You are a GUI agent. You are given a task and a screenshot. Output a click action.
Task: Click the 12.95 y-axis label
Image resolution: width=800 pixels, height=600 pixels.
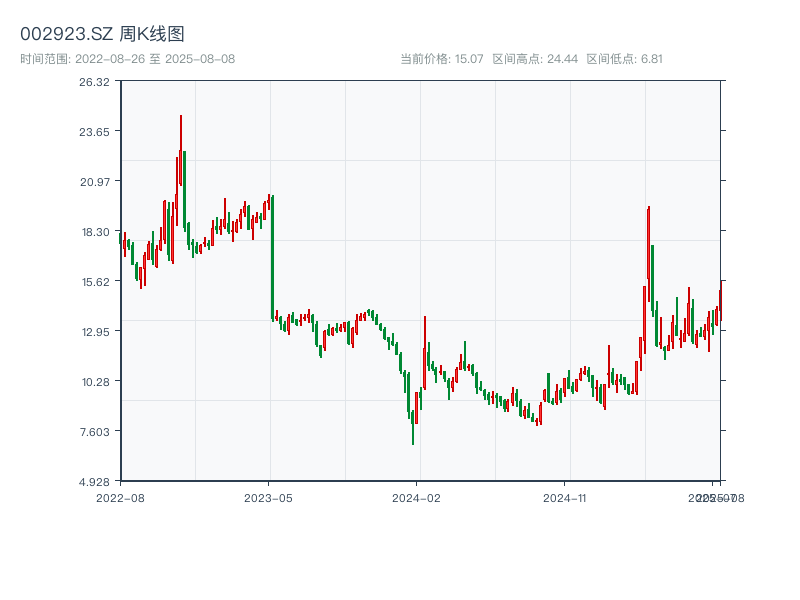pyautogui.click(x=96, y=332)
